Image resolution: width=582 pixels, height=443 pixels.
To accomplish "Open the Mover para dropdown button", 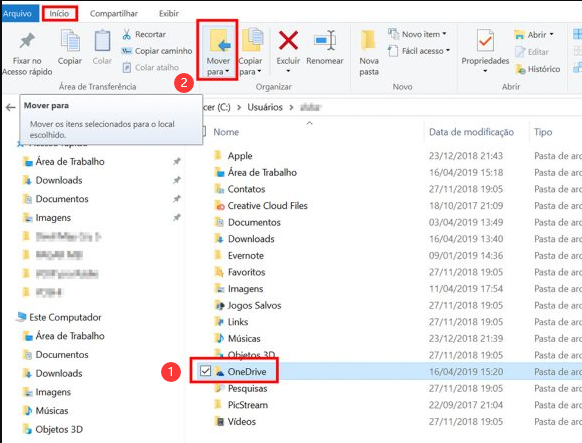I will 218,50.
